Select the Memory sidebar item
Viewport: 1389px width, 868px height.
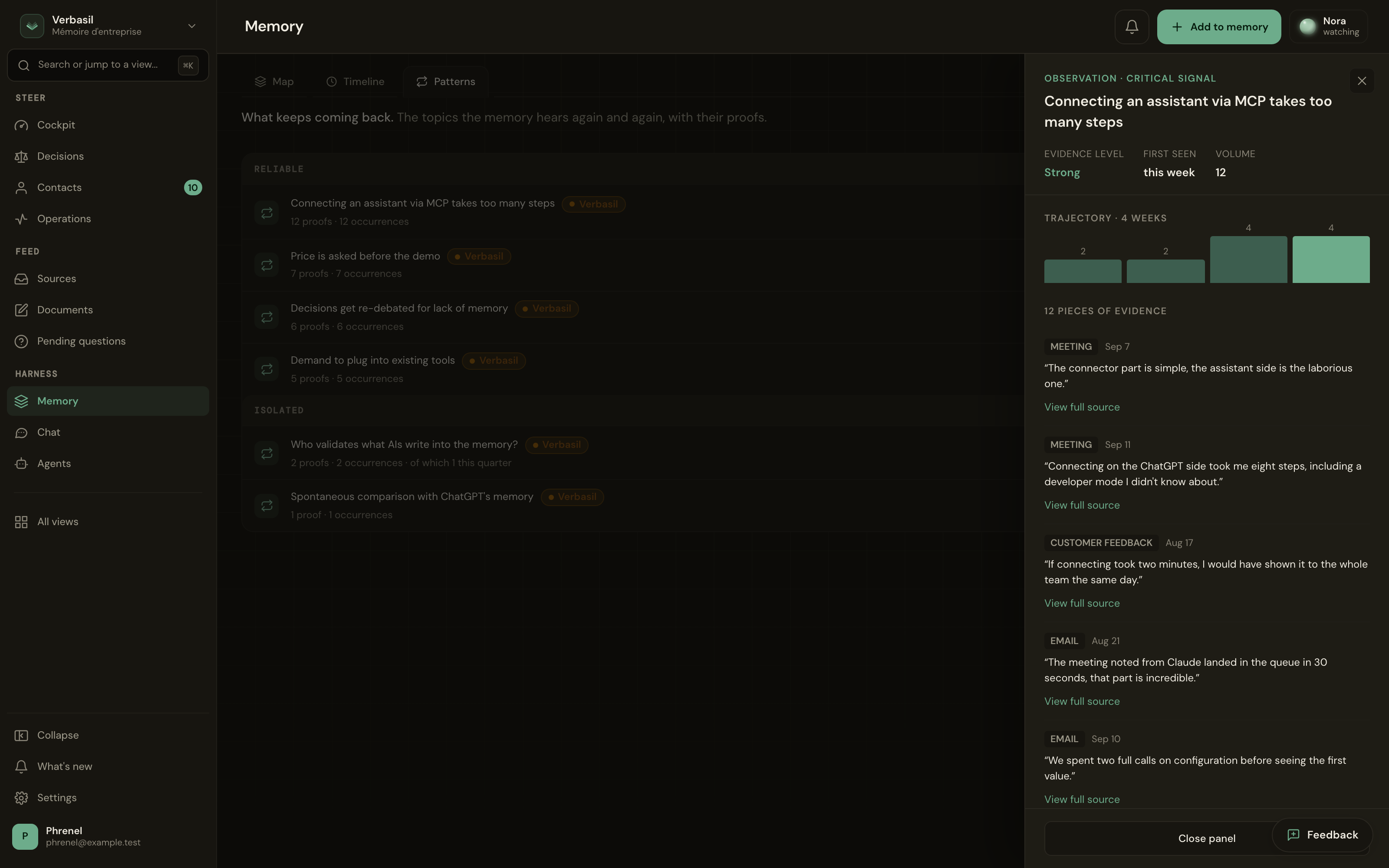pyautogui.click(x=108, y=401)
